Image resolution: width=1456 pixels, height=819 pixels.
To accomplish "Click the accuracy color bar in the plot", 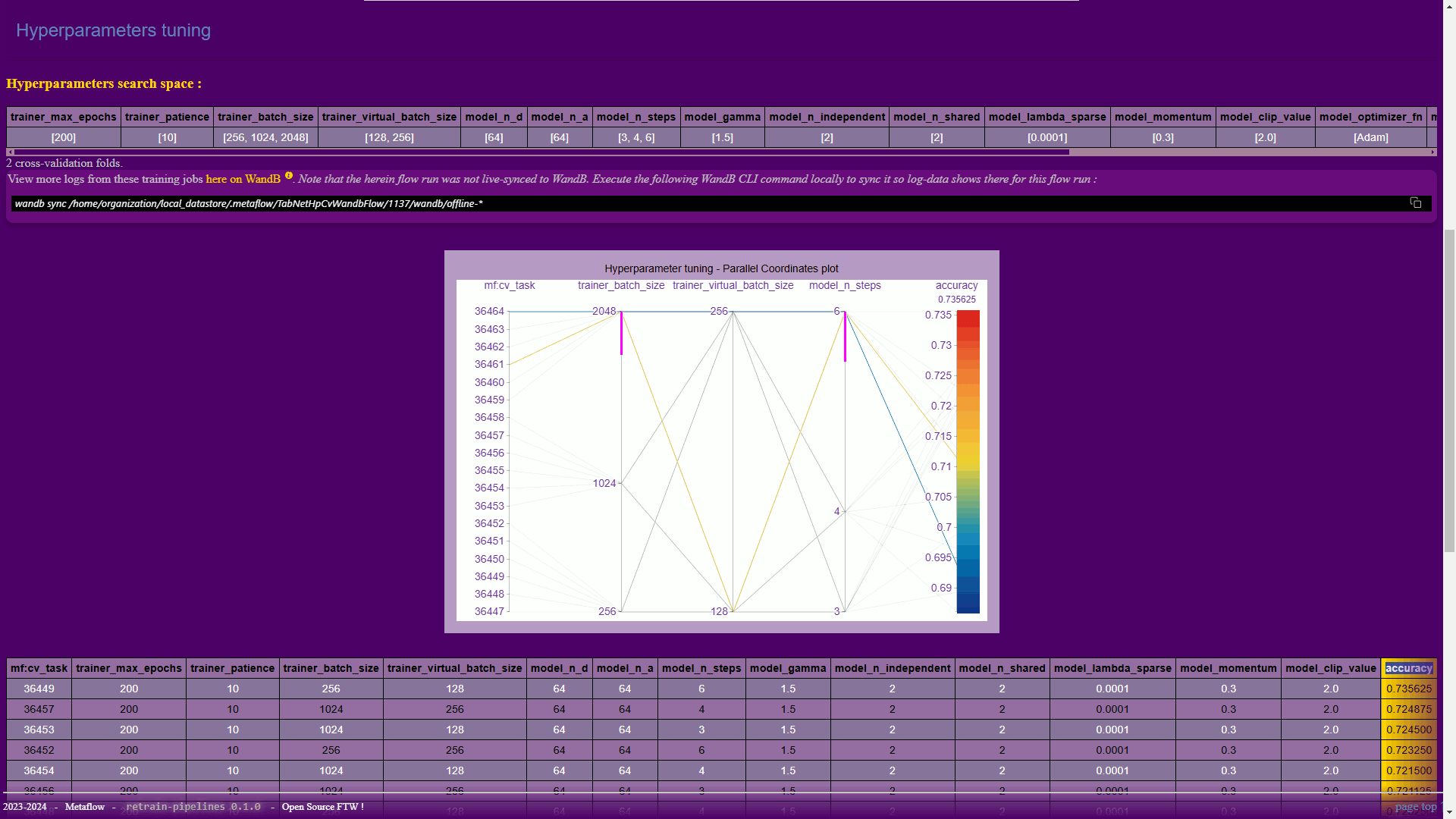I will click(968, 461).
